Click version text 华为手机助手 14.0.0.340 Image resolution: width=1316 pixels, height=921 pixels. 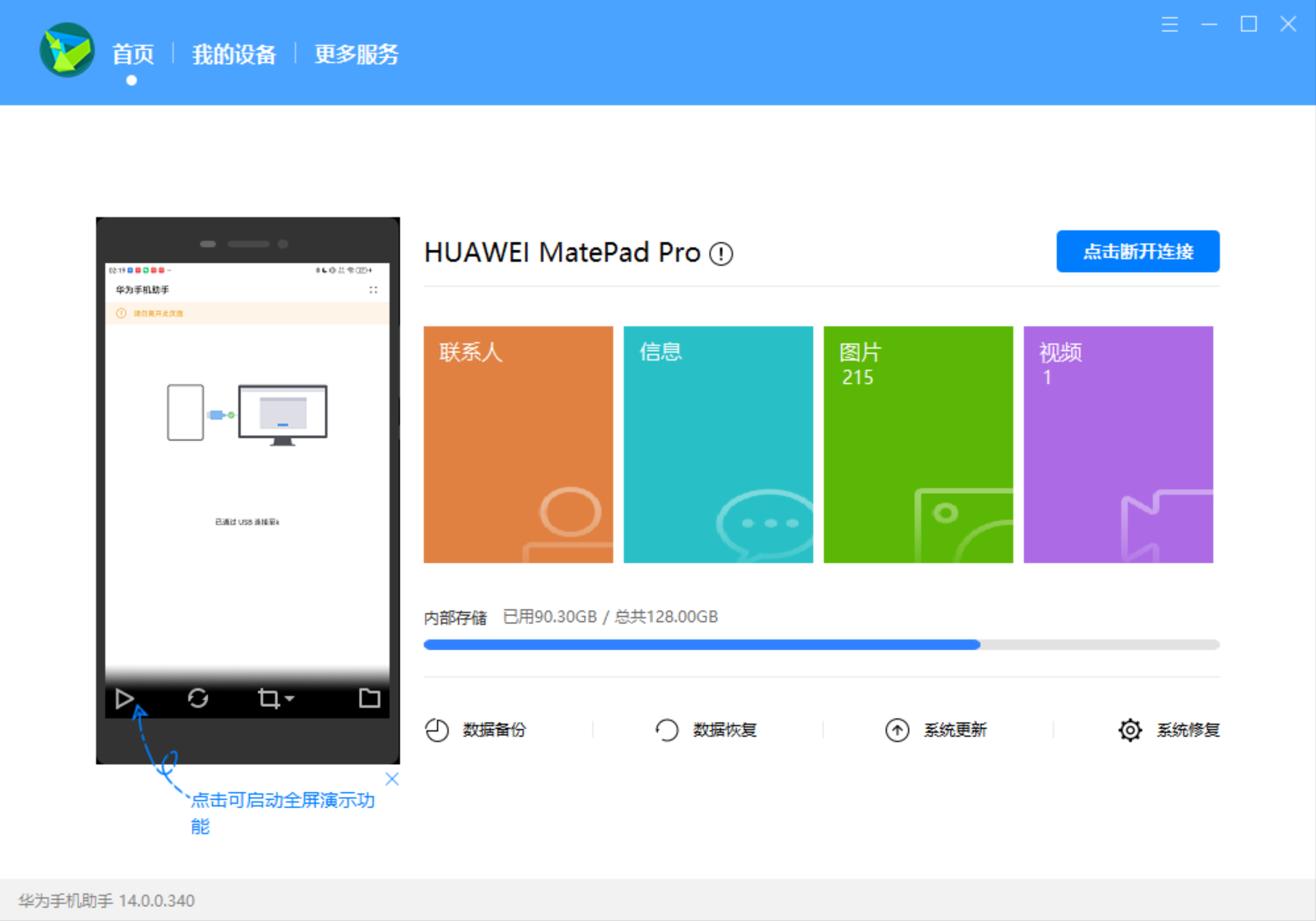[106, 901]
